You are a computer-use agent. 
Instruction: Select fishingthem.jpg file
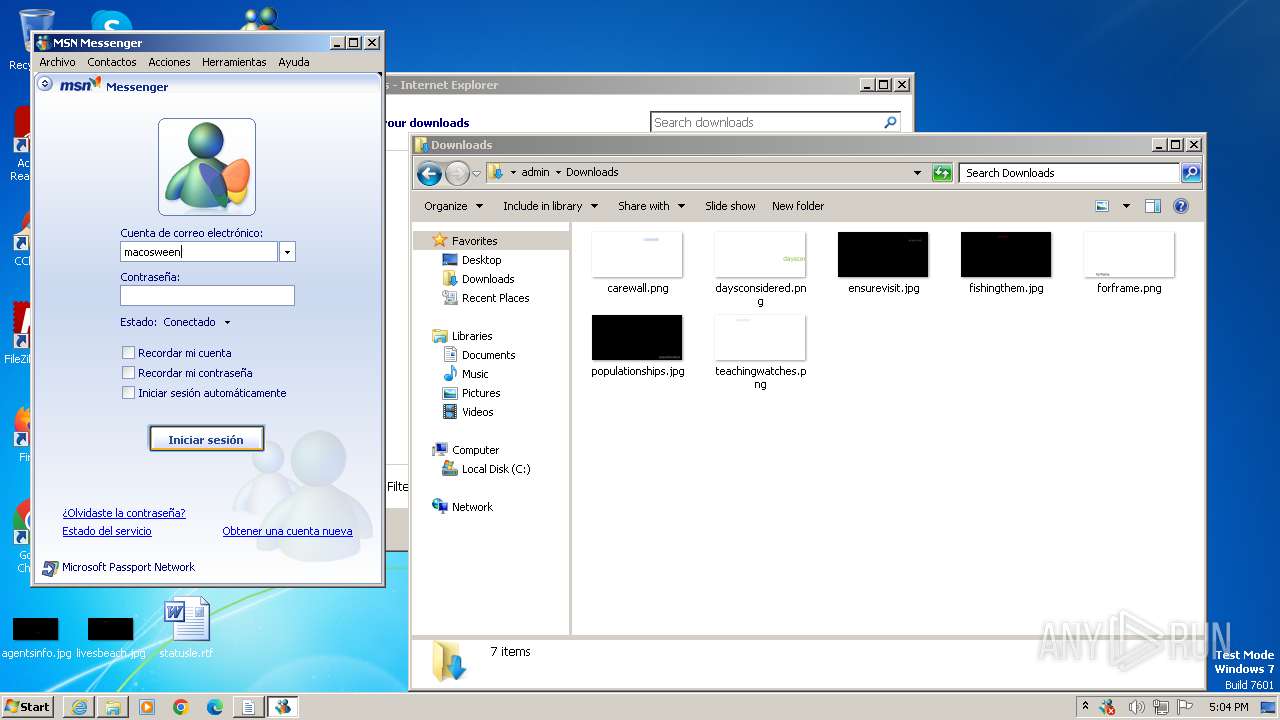coord(1006,263)
